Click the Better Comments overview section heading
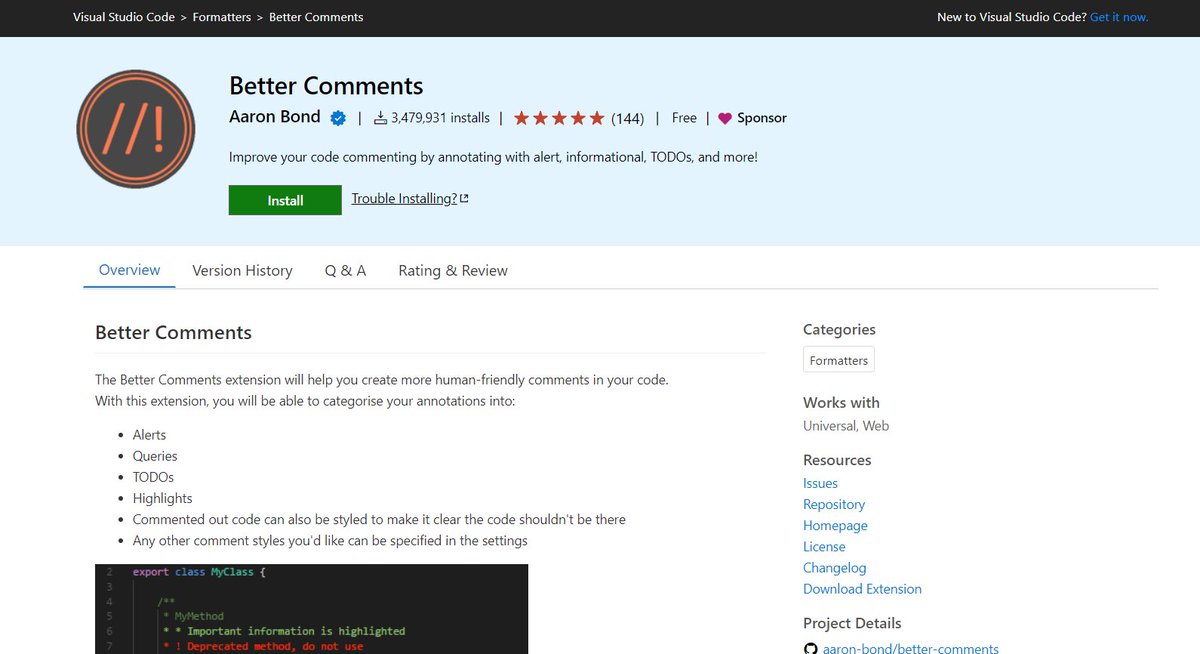The width and height of the screenshot is (1200, 654). (173, 332)
